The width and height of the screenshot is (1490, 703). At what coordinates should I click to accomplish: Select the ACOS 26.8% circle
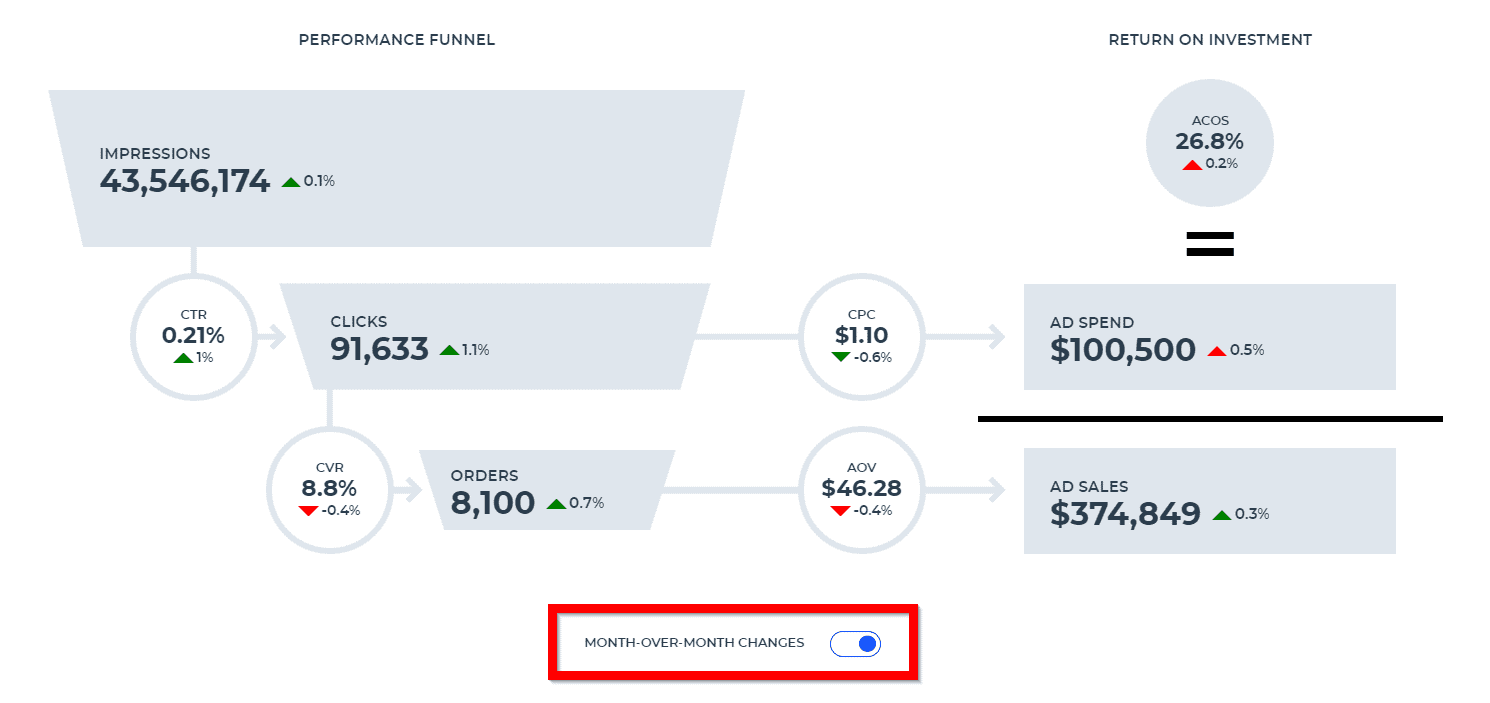coord(1209,142)
